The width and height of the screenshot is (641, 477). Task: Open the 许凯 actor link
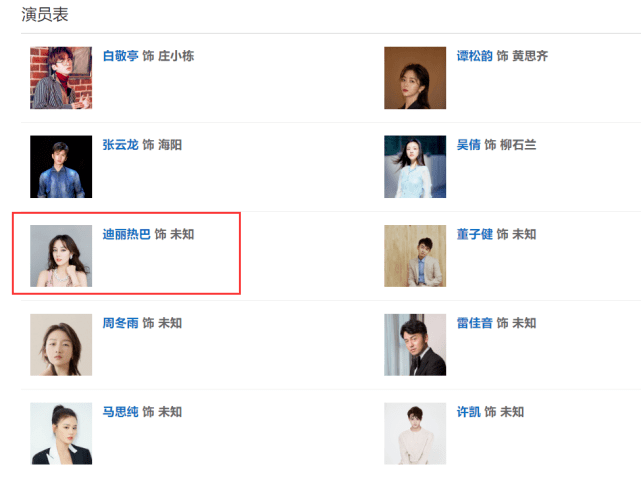pyautogui.click(x=468, y=412)
